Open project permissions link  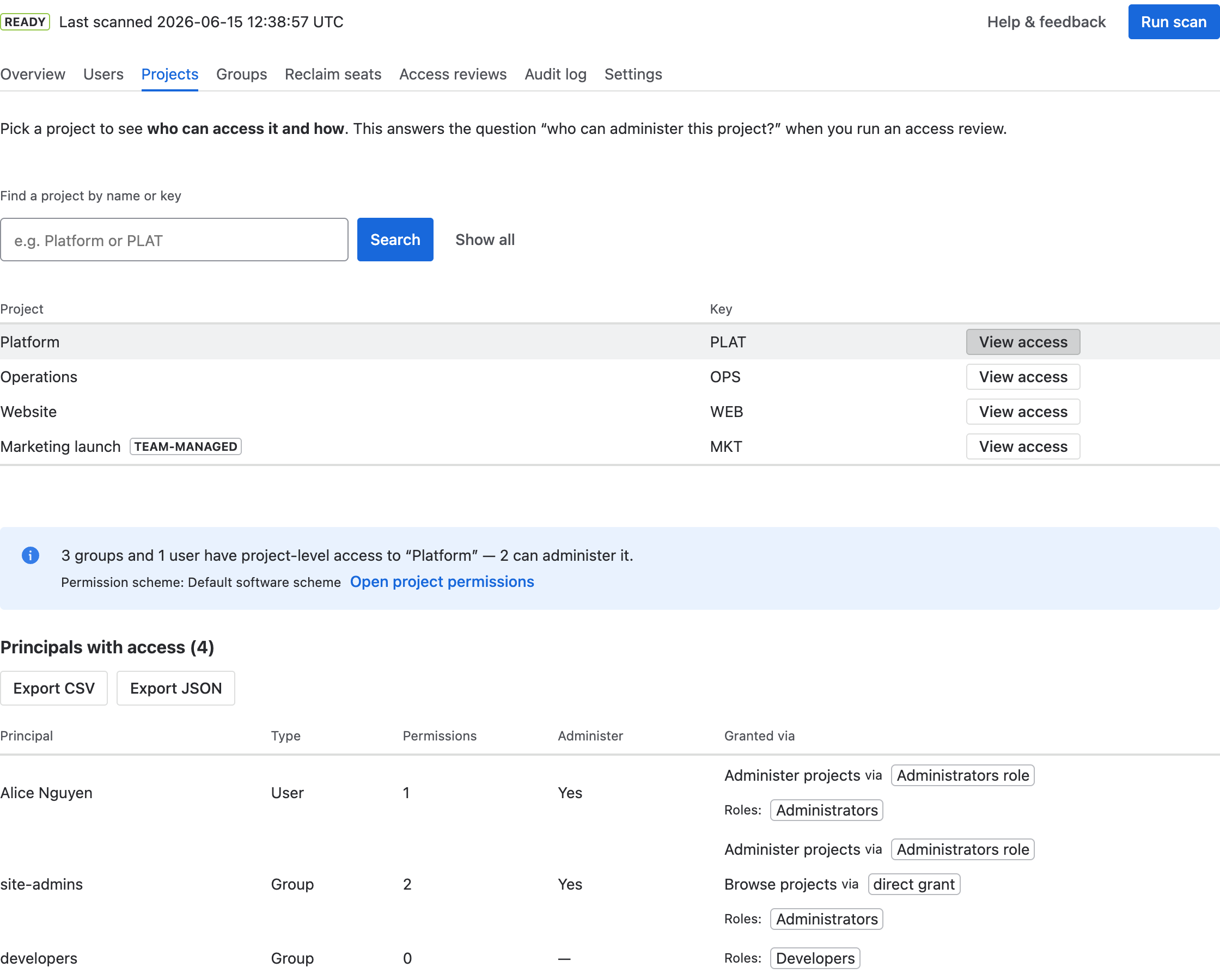pyautogui.click(x=442, y=582)
